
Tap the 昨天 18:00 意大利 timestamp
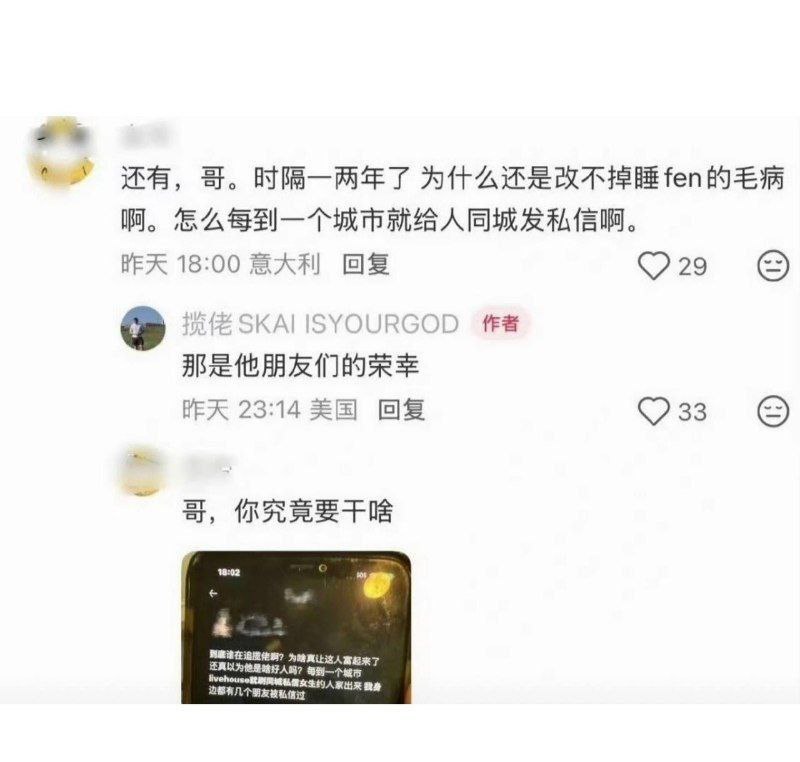point(220,265)
